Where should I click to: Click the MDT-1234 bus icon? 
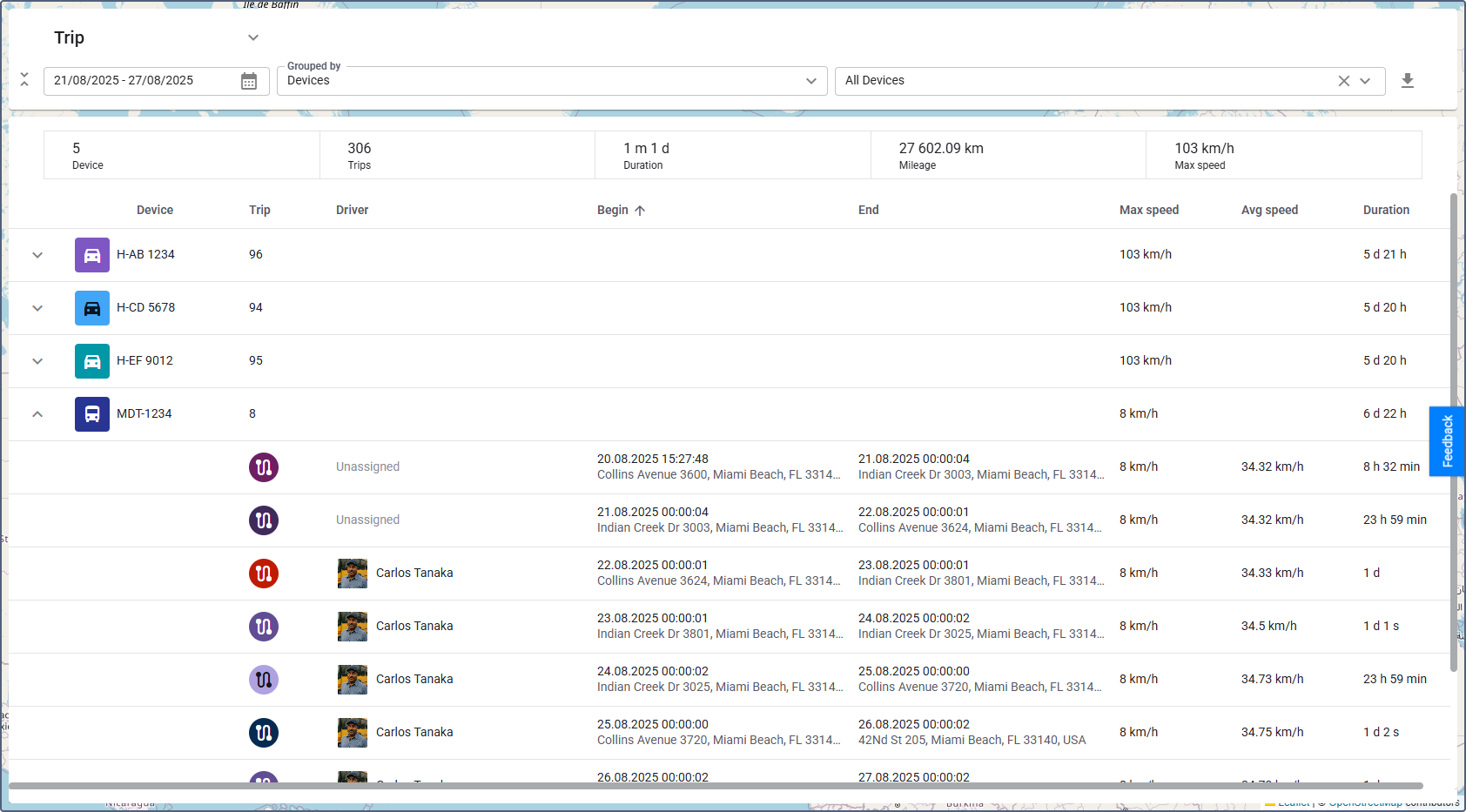(x=92, y=414)
